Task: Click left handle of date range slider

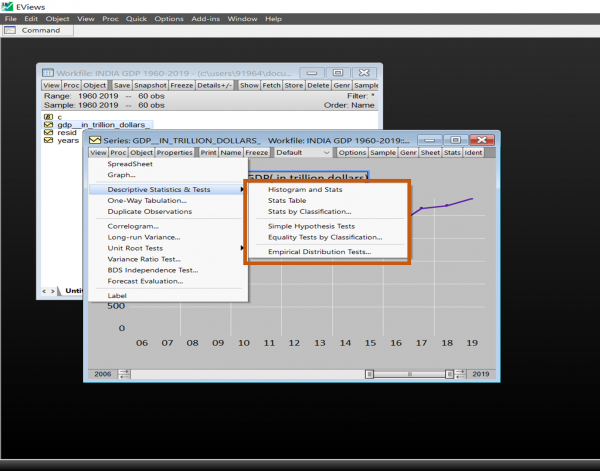Action: point(369,374)
